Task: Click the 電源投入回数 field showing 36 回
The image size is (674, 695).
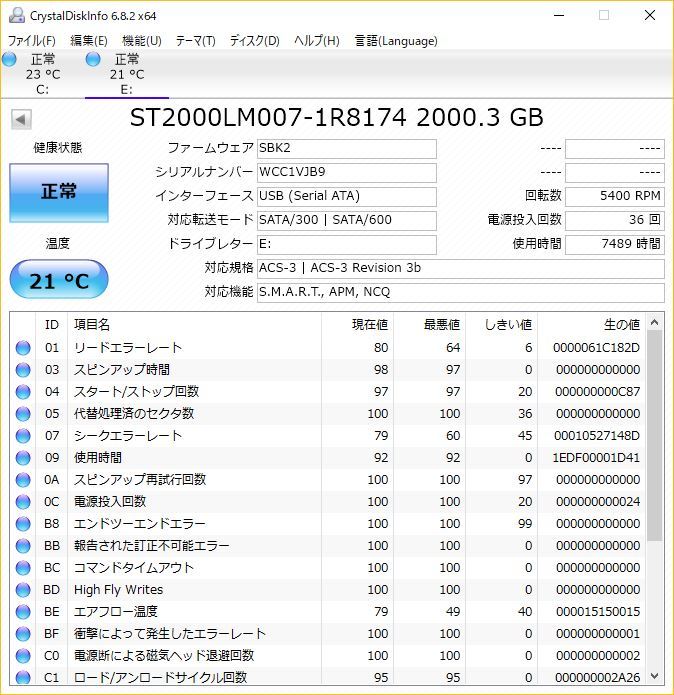Action: (615, 220)
